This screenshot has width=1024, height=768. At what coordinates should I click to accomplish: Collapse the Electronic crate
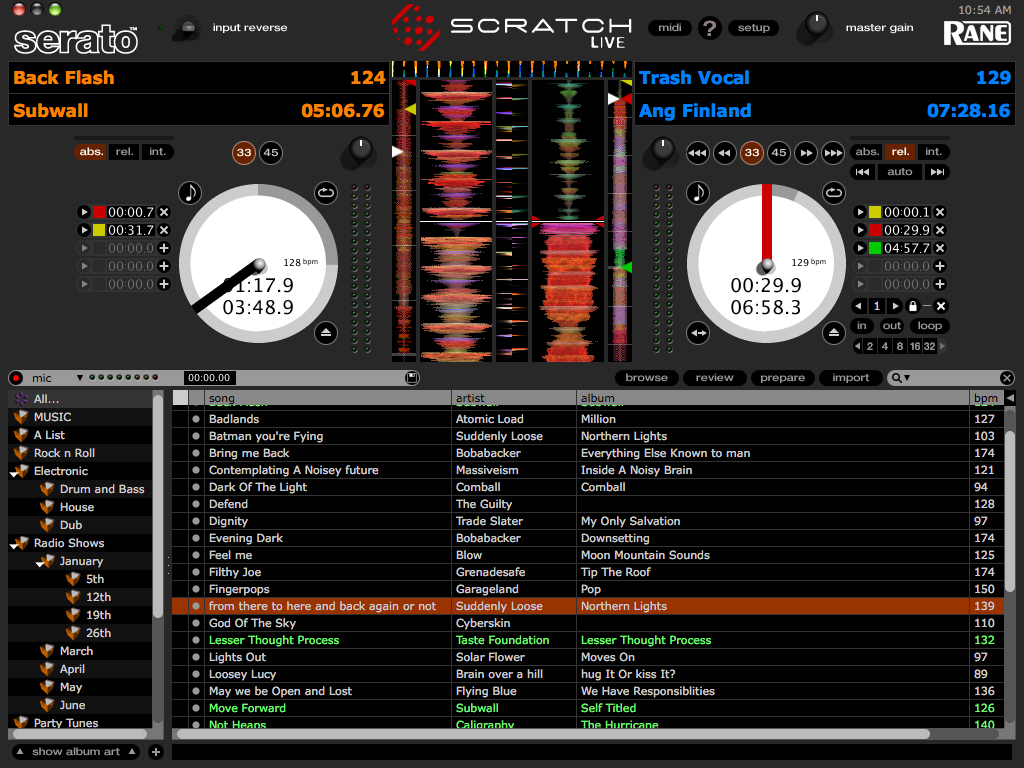click(14, 474)
